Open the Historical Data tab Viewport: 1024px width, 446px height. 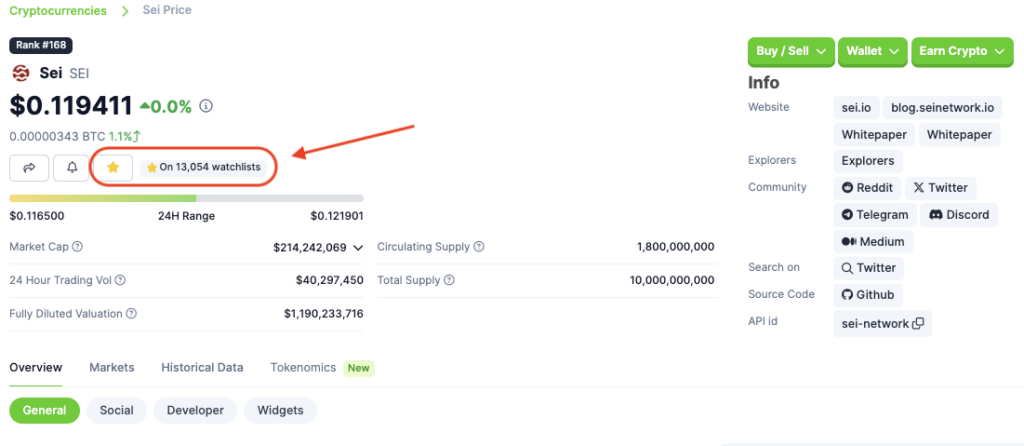tap(202, 368)
